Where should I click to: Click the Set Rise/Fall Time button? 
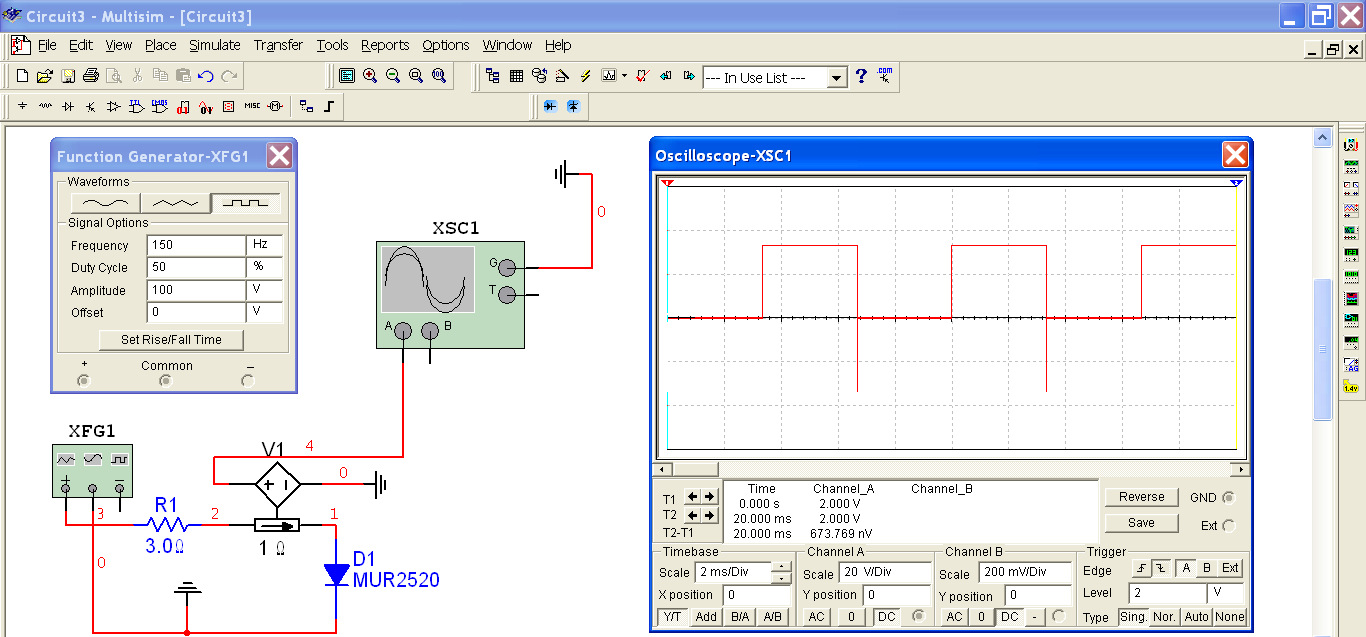(171, 340)
